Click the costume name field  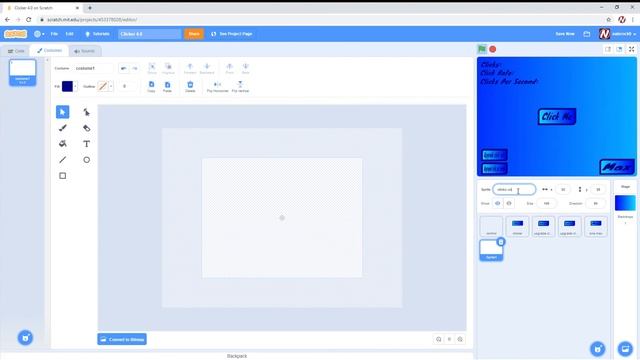click(94, 68)
